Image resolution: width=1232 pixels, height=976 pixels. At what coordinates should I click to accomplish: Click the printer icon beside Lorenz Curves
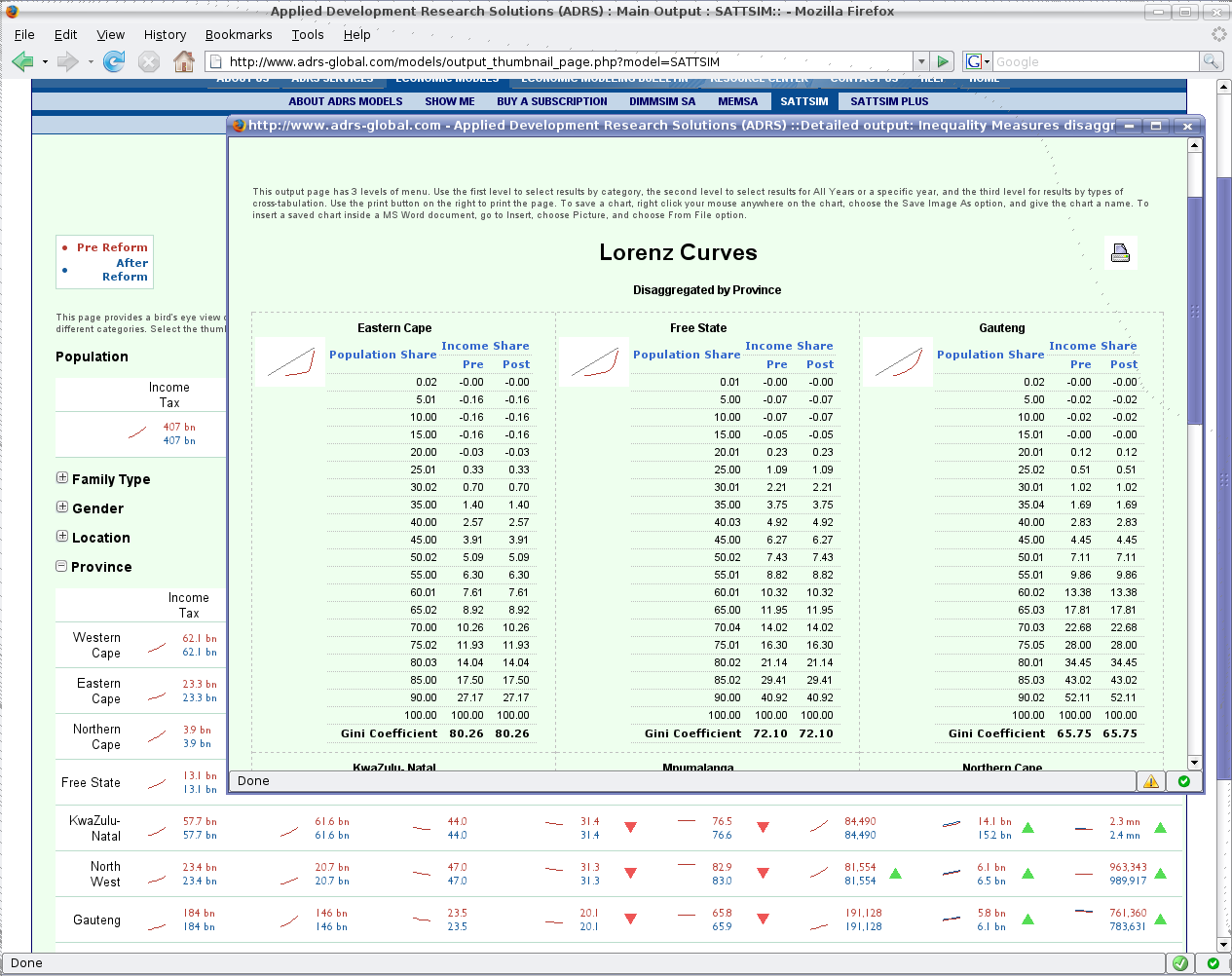(1120, 253)
